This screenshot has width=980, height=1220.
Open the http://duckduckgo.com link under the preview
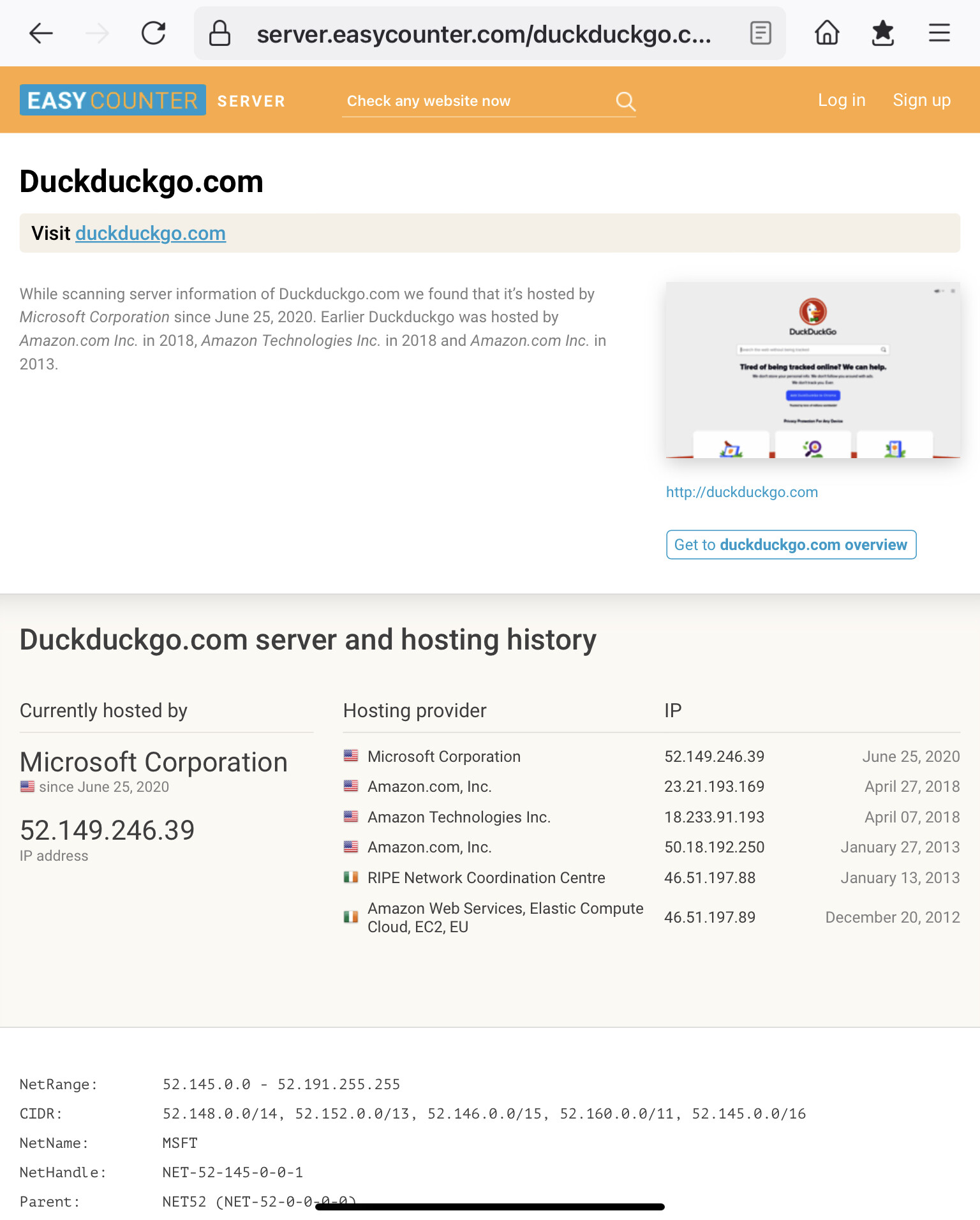[741, 492]
